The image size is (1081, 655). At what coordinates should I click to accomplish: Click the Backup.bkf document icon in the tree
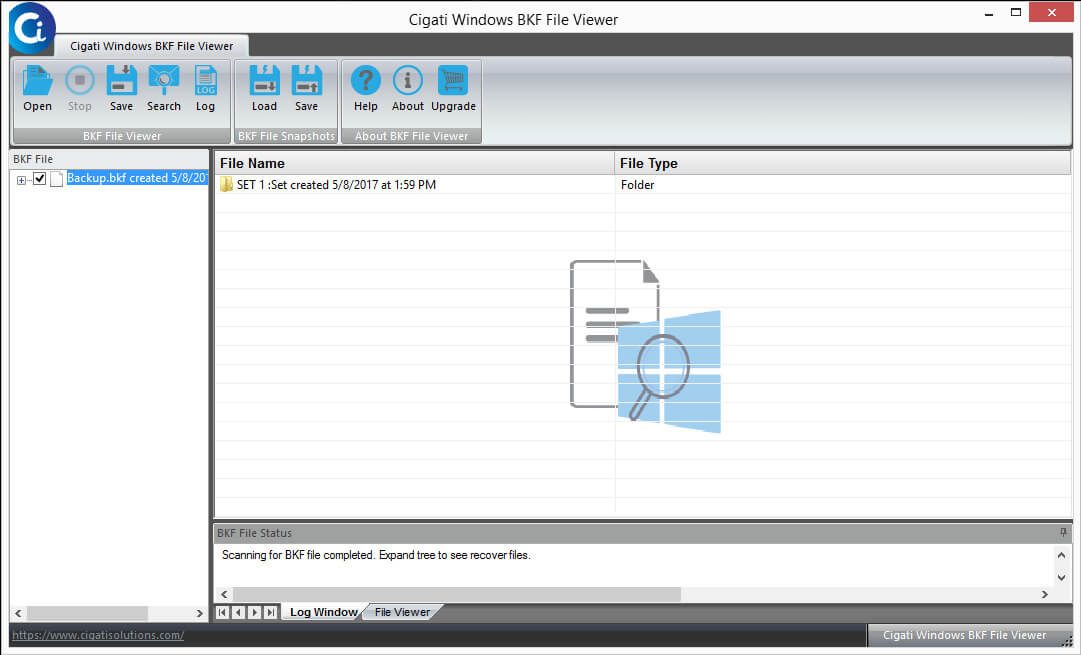tap(57, 179)
